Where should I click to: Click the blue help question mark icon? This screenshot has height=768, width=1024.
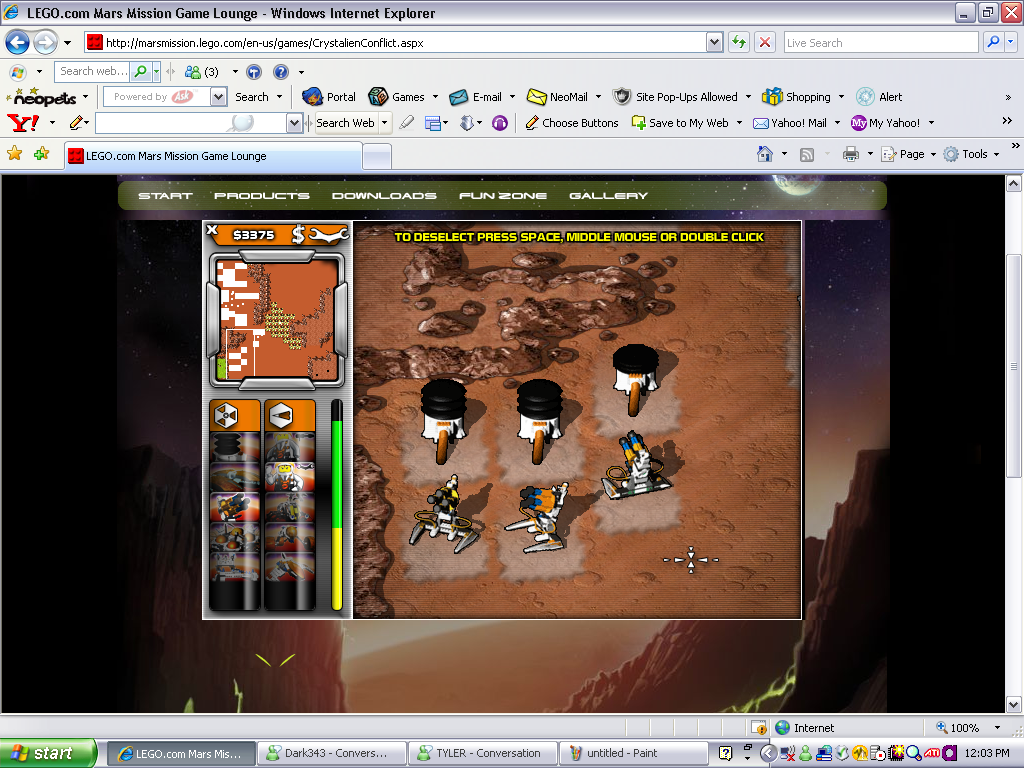[281, 72]
